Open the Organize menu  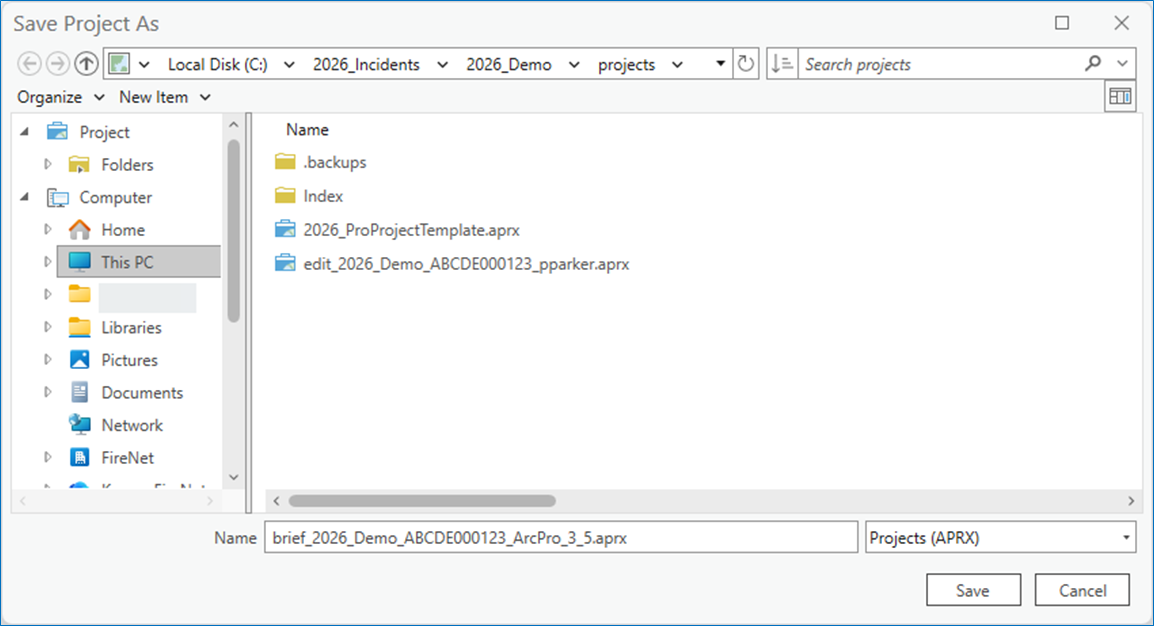point(61,97)
